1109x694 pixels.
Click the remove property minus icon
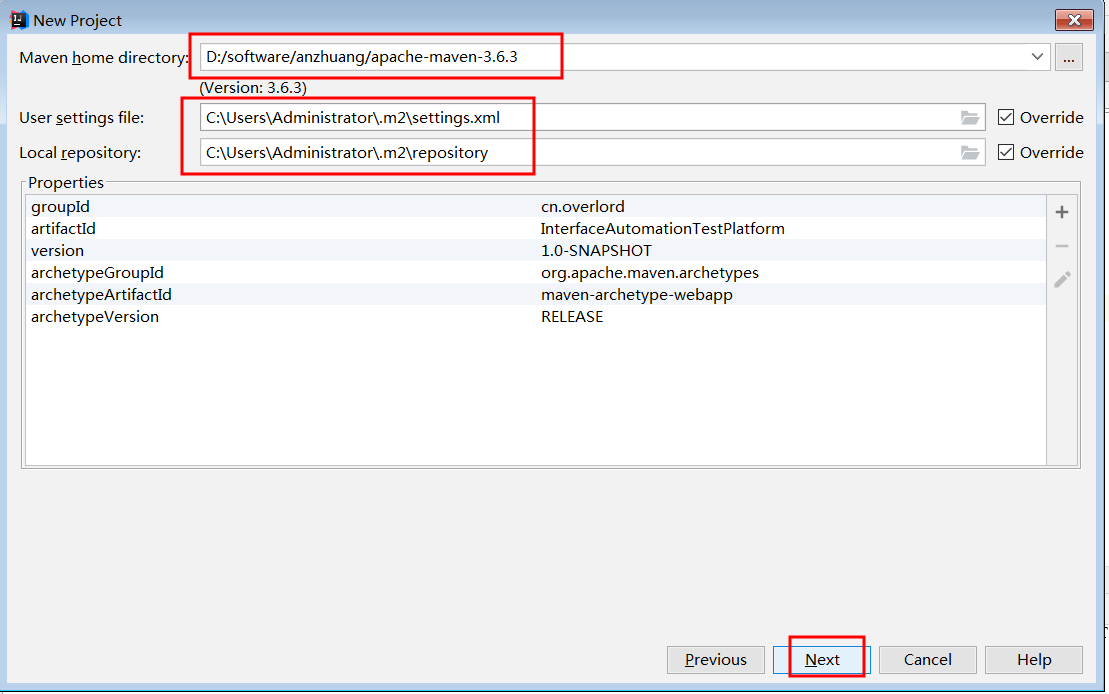[1062, 246]
